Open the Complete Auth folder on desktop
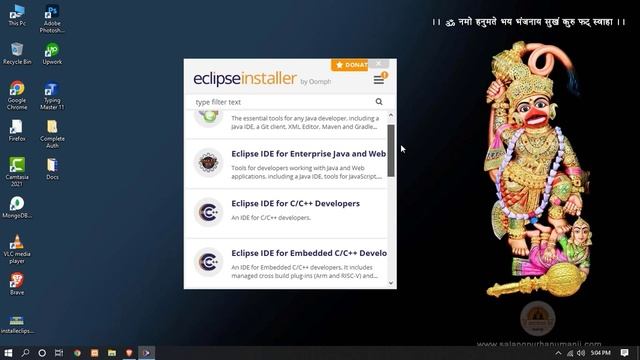 pos(52,134)
